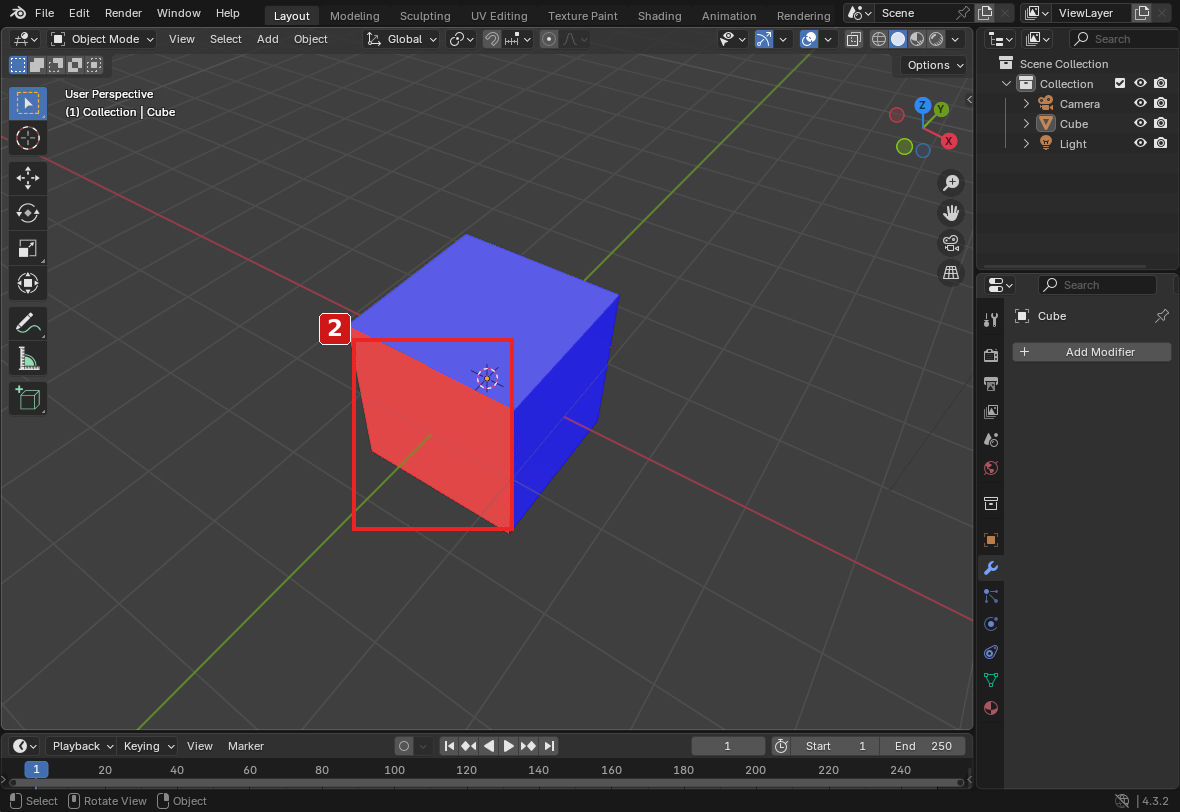Uncheck the Collection exclude checkbox
Viewport: 1180px width, 812px height.
pyautogui.click(x=1120, y=84)
